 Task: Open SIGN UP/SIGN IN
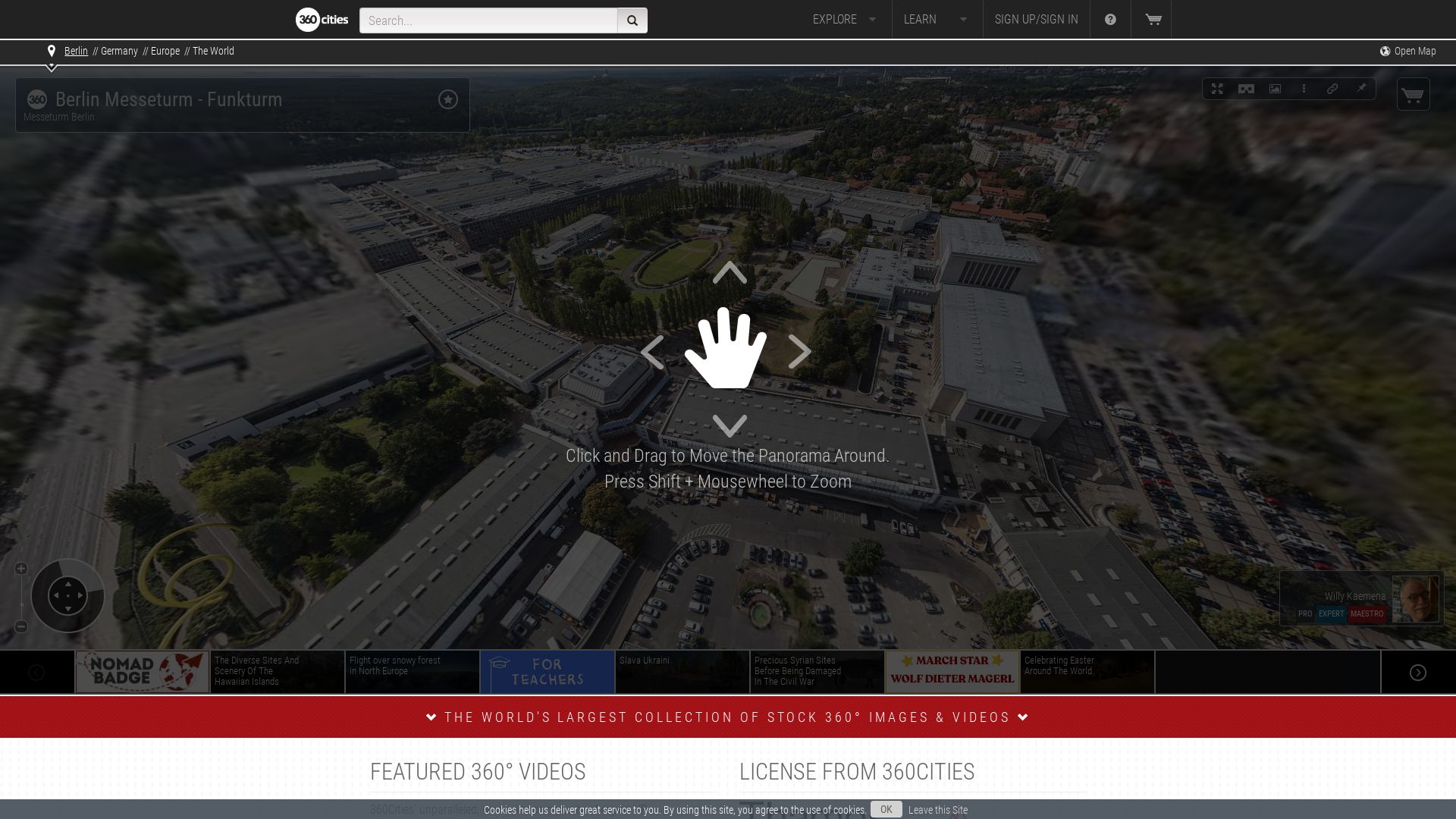tap(1036, 20)
